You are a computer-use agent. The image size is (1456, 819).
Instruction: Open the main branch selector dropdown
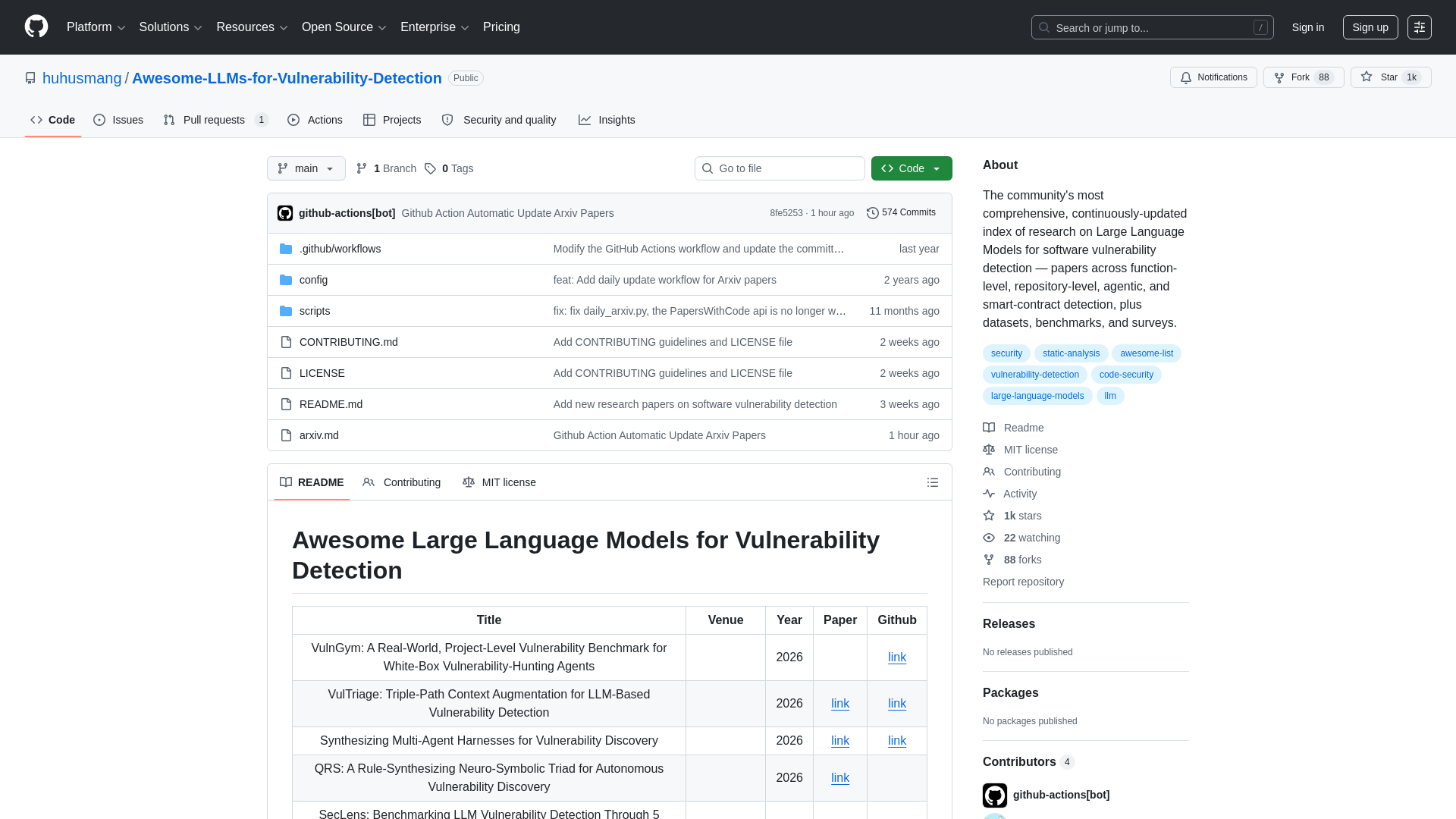click(306, 168)
